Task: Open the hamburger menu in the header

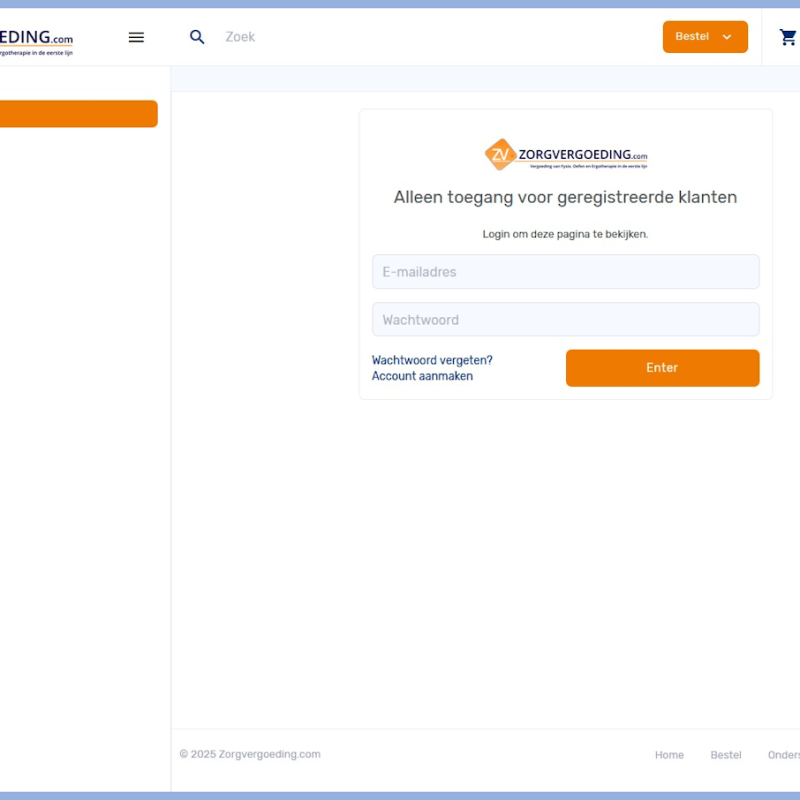Action: tap(136, 37)
